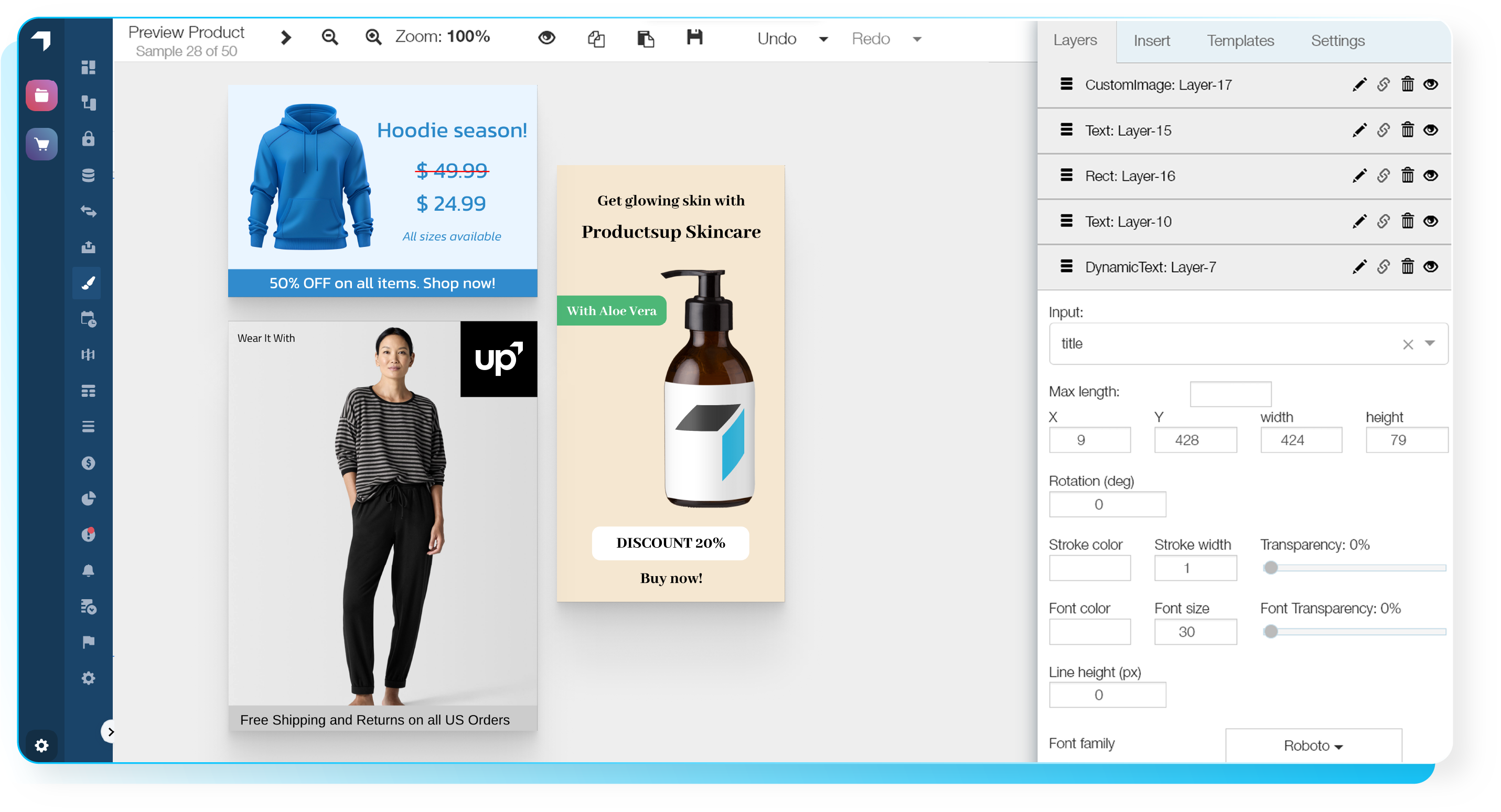Toggle visibility of DynamicText: Layer-7
1501x812 pixels.
[x=1431, y=267]
